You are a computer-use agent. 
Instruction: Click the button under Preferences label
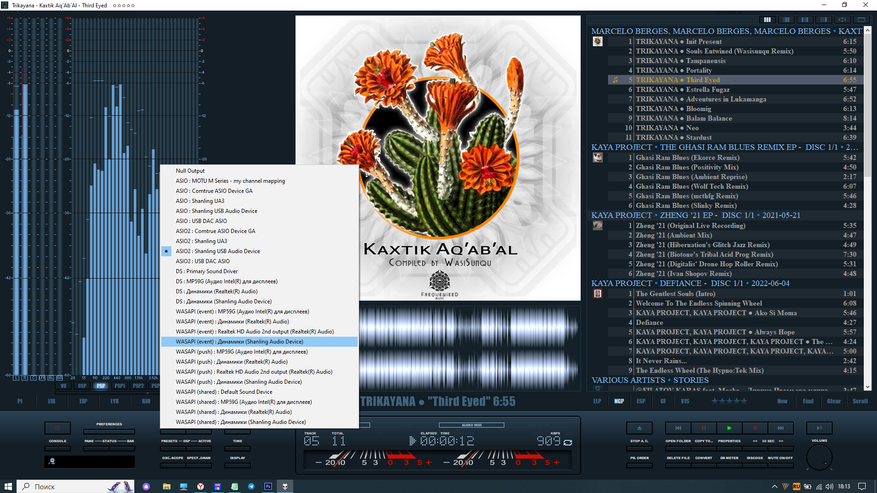click(109, 432)
